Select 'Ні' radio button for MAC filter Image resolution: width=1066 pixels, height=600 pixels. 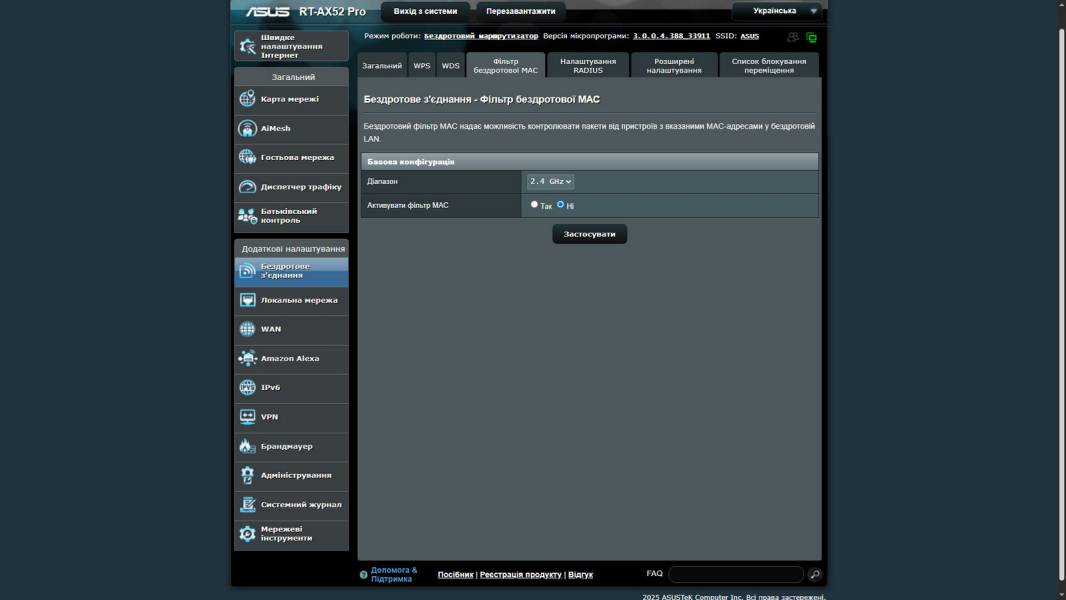click(x=560, y=204)
